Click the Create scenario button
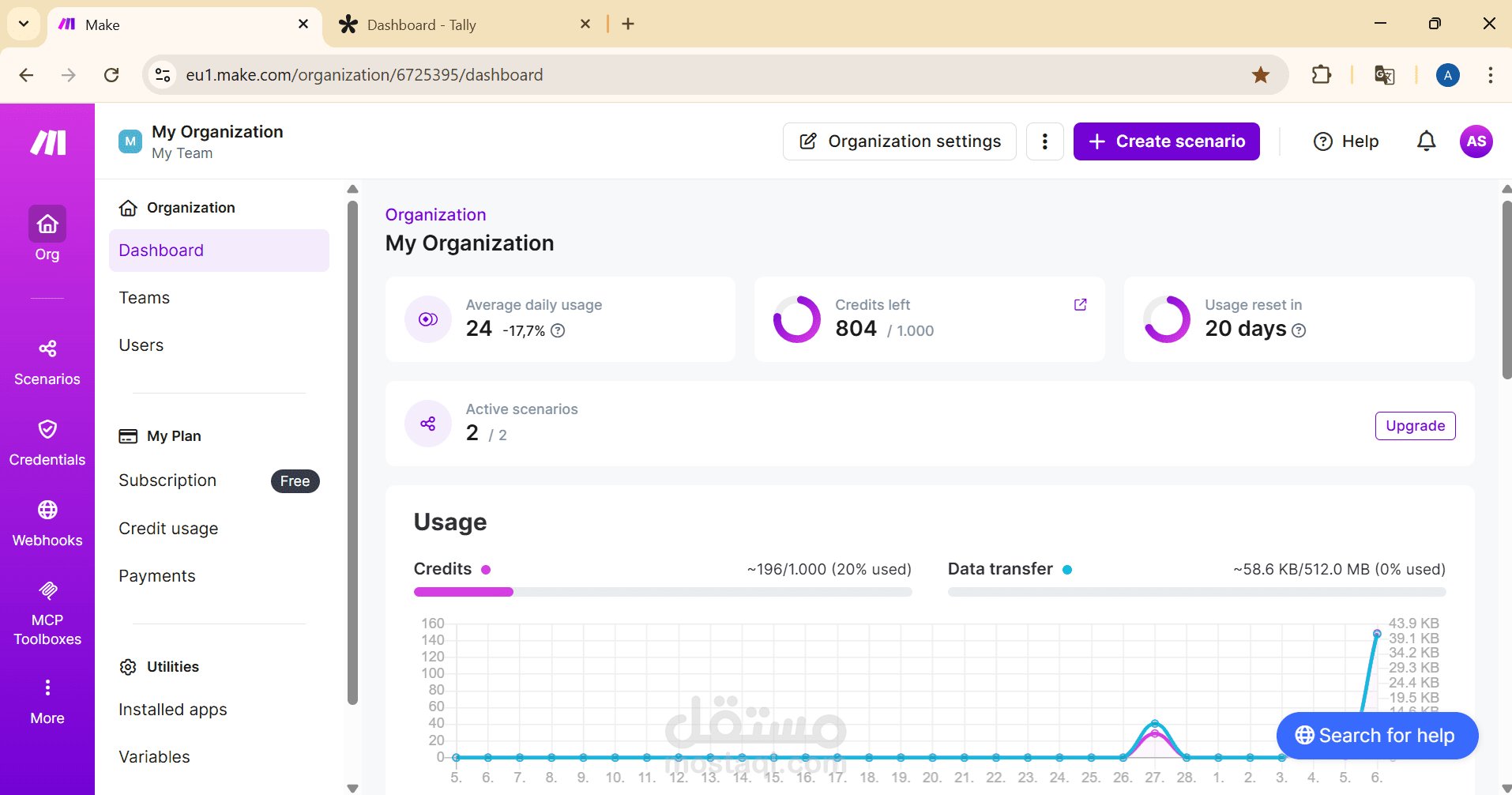 tap(1167, 141)
